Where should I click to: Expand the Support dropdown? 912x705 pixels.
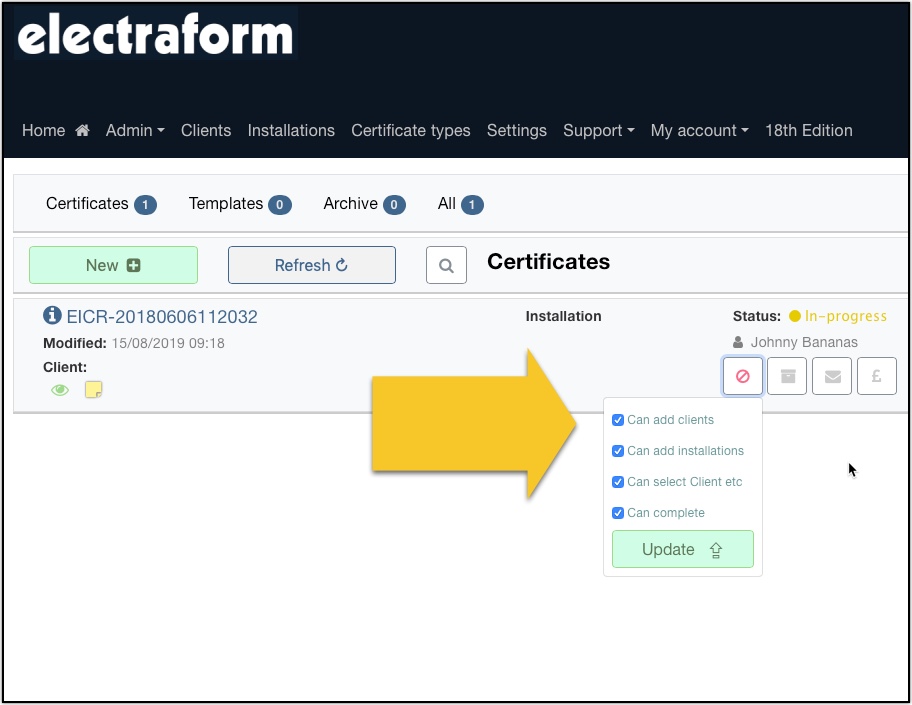[x=598, y=130]
